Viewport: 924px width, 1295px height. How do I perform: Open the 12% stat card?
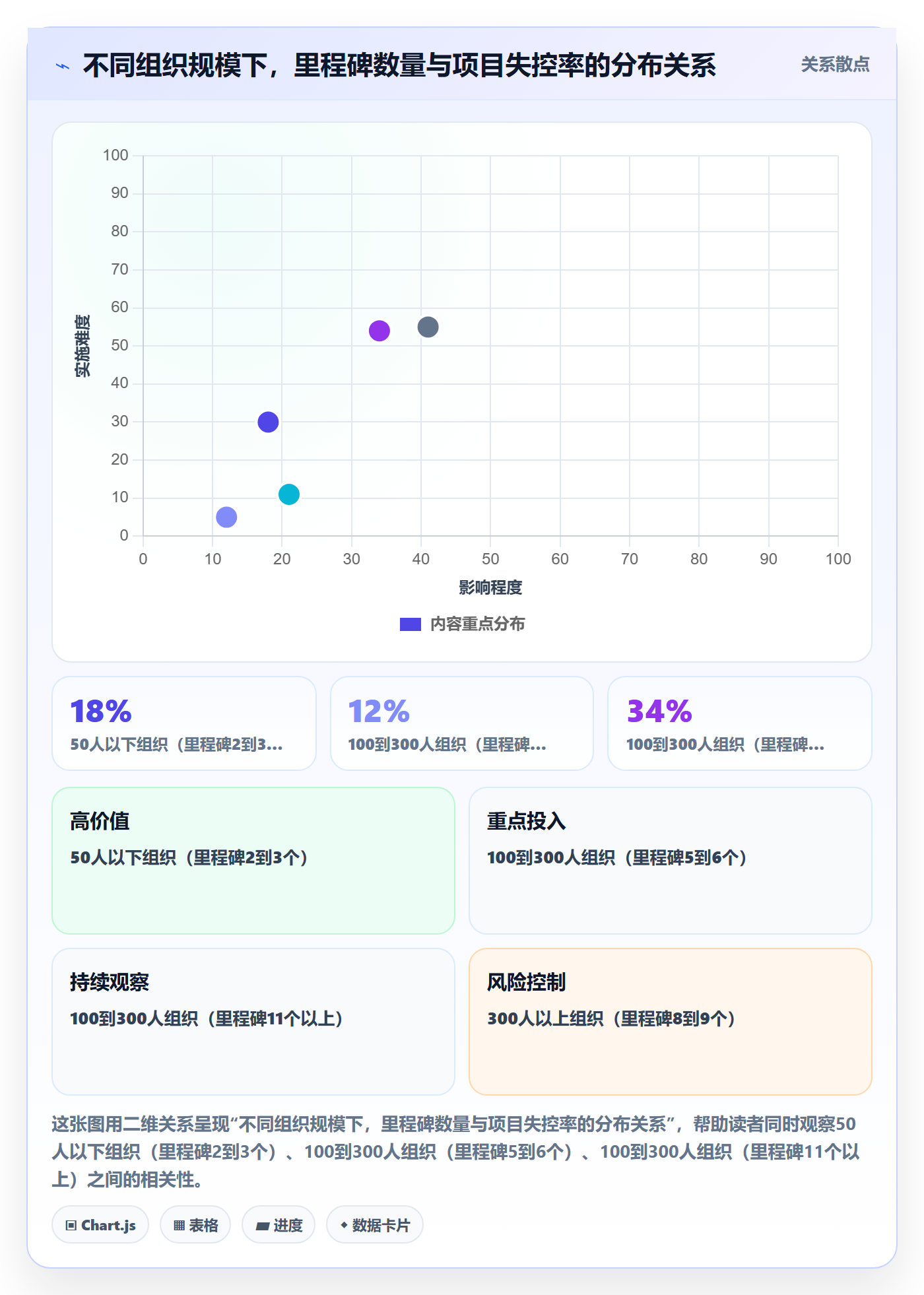pyautogui.click(x=462, y=723)
